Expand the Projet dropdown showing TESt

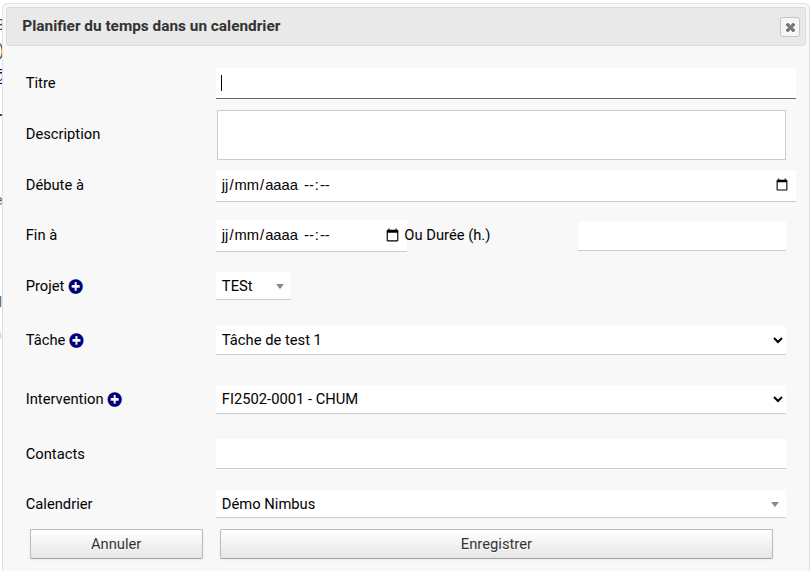pos(255,286)
